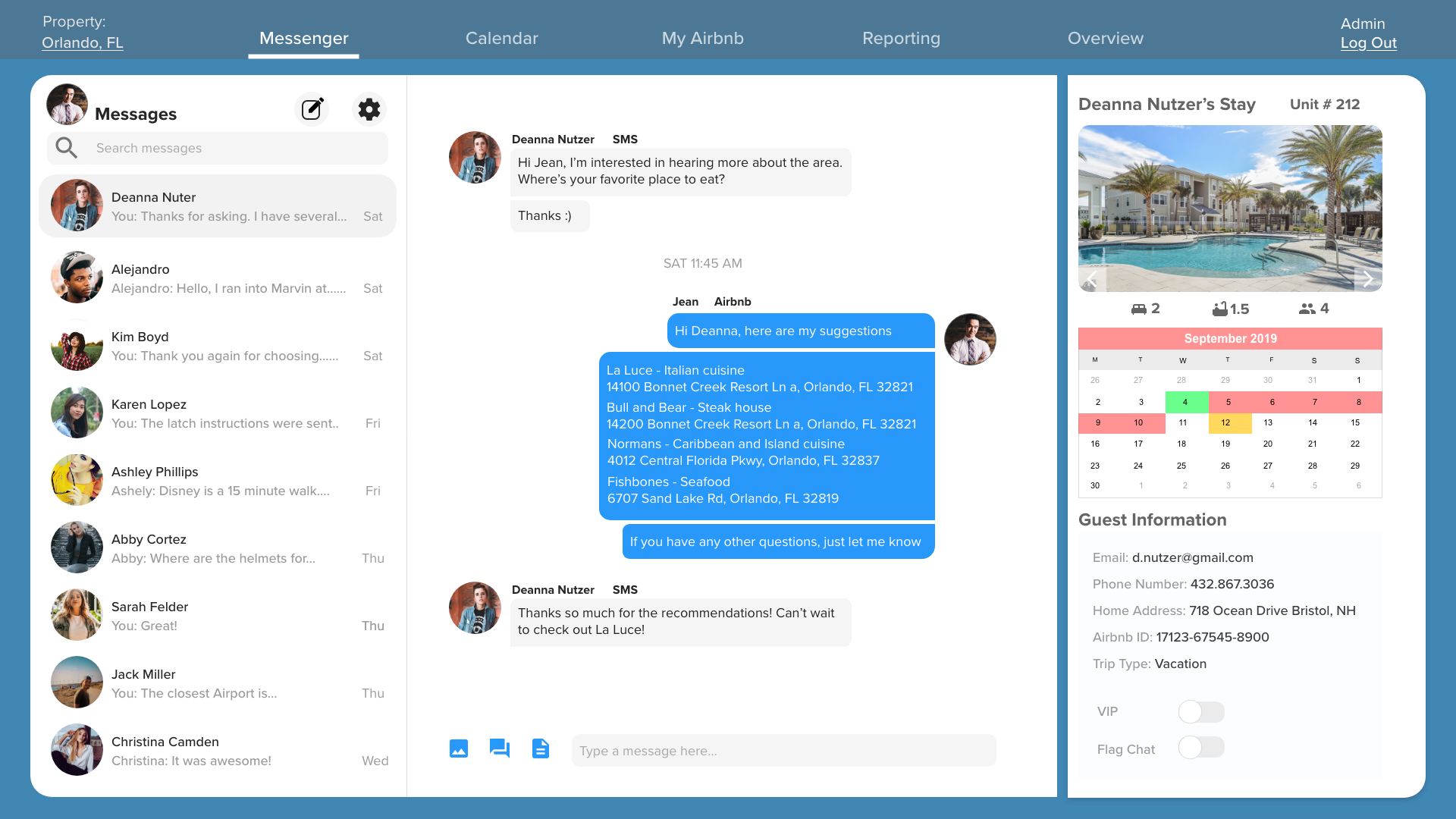
Task: Click phone number 432.867.3036
Action: pos(1232,584)
